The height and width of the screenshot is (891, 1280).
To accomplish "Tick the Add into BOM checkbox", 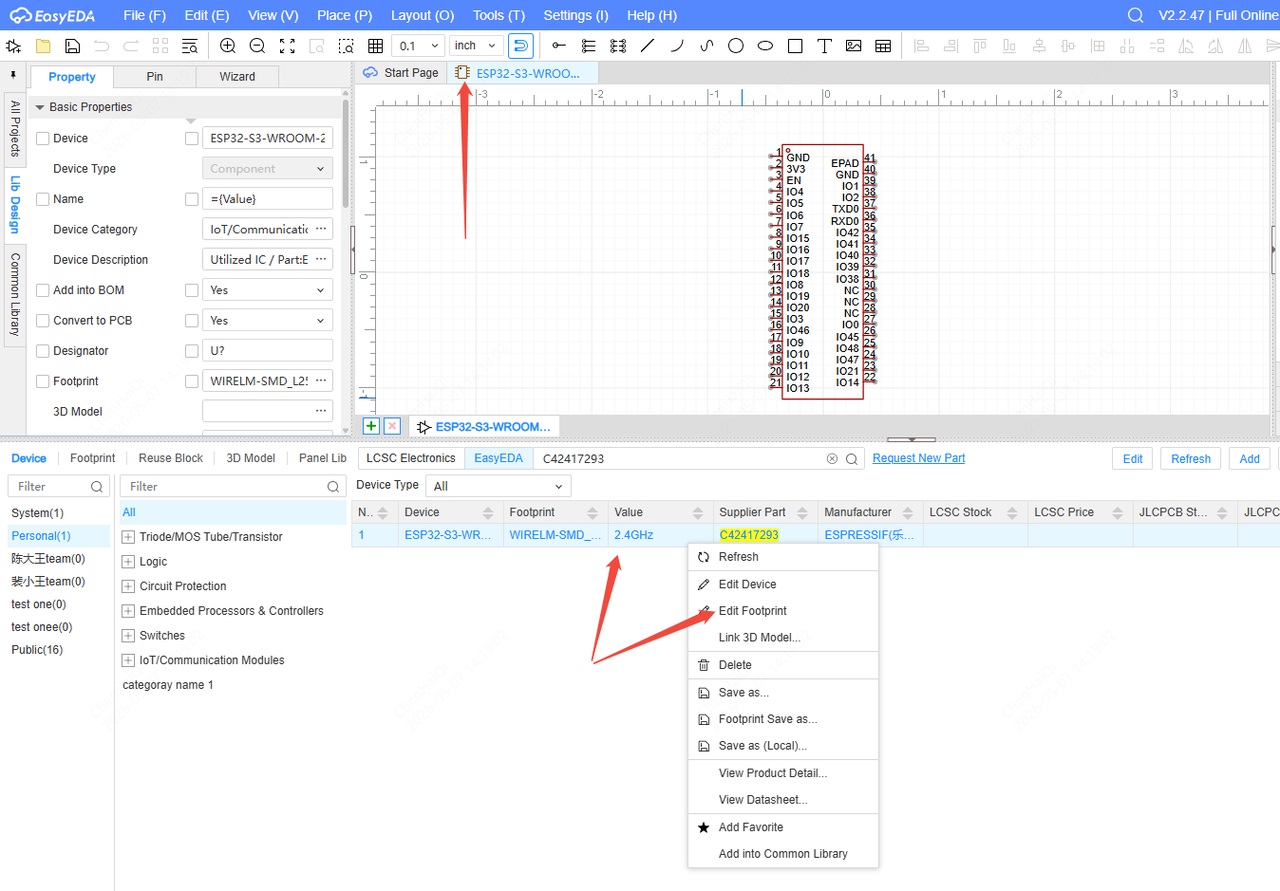I will point(43,290).
